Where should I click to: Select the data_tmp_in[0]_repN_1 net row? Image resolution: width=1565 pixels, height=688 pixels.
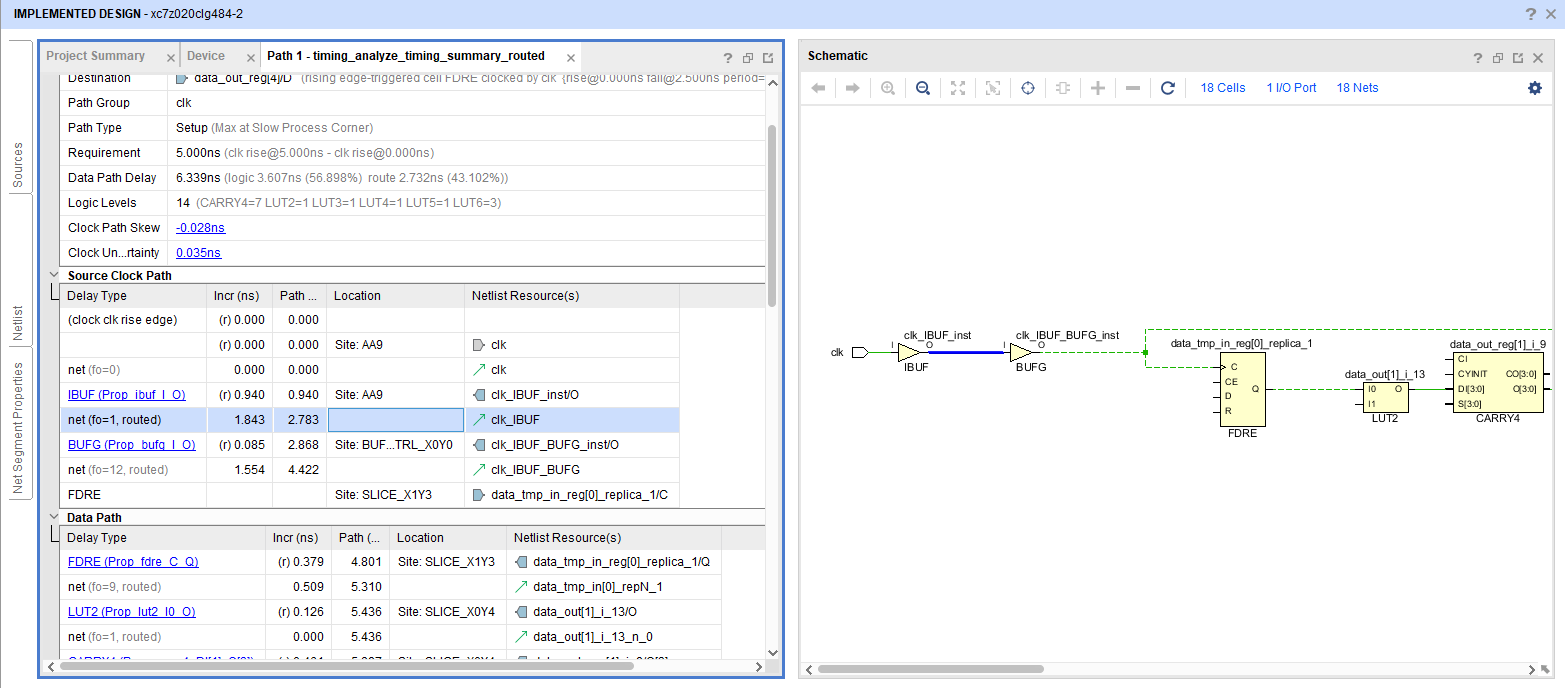[391, 587]
